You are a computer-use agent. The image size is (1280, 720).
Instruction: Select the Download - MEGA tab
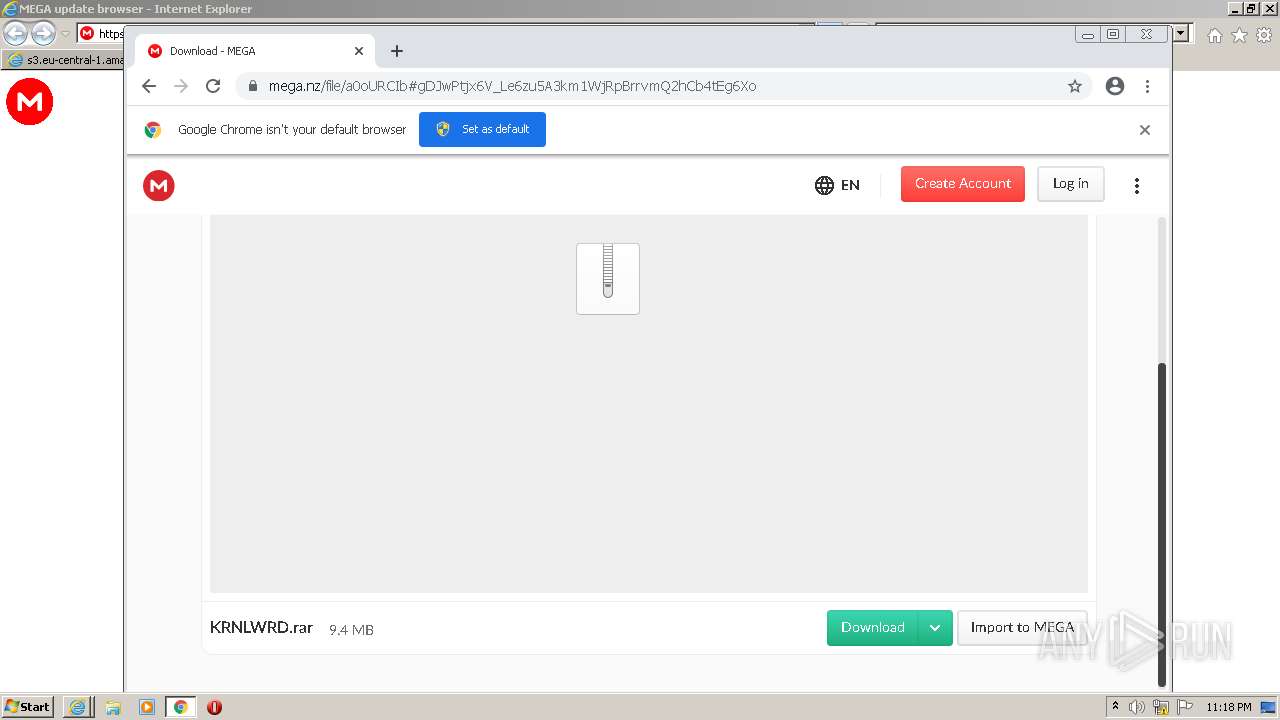[x=255, y=51]
